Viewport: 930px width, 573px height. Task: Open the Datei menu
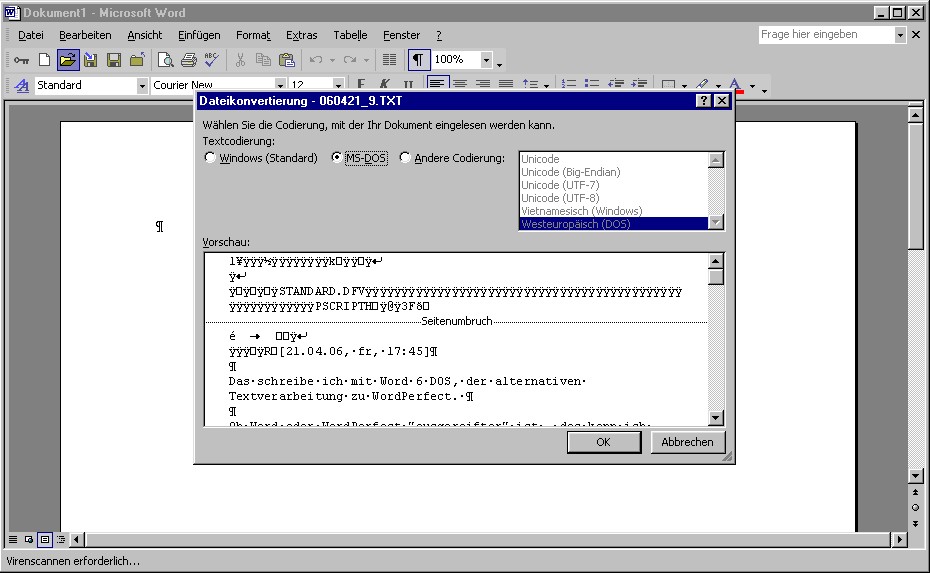[31, 36]
